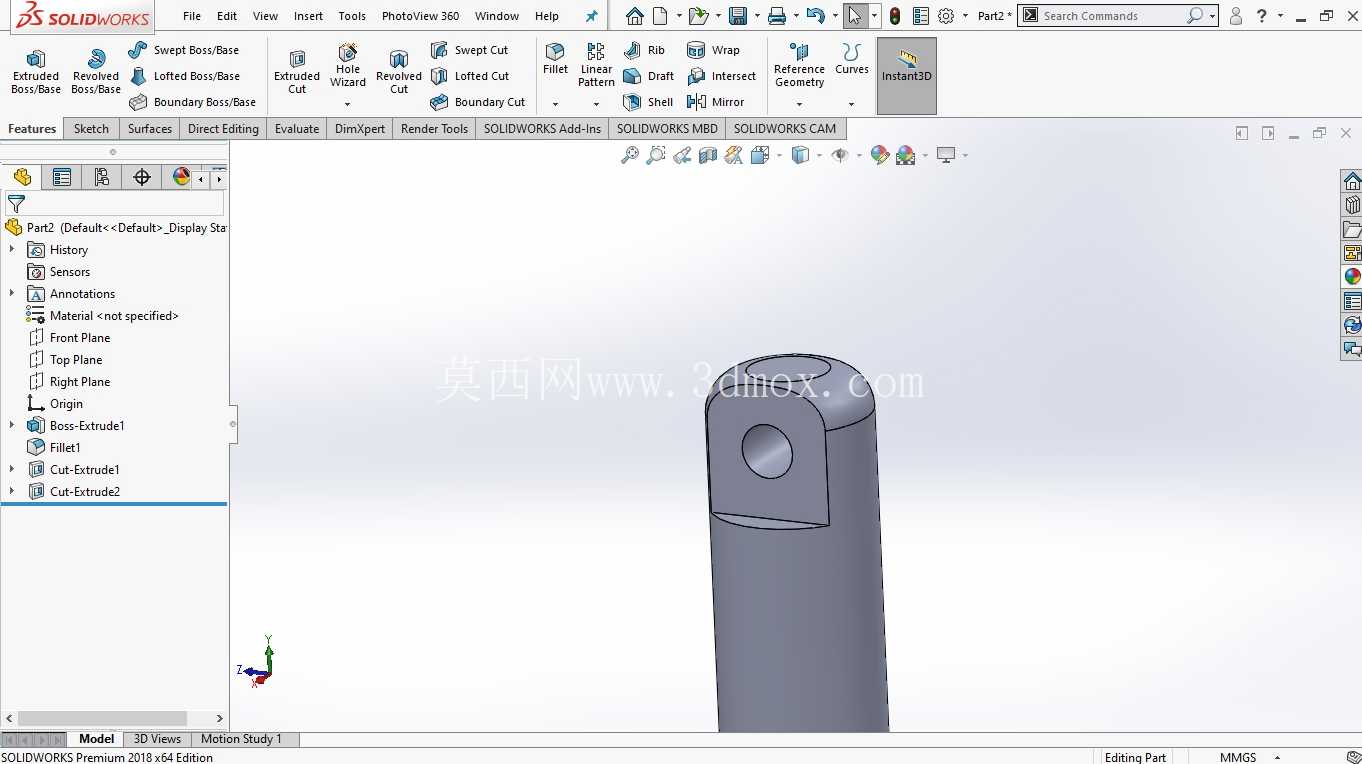The width and height of the screenshot is (1362, 764).
Task: Select the Lofted Cut tool
Action: [469, 76]
